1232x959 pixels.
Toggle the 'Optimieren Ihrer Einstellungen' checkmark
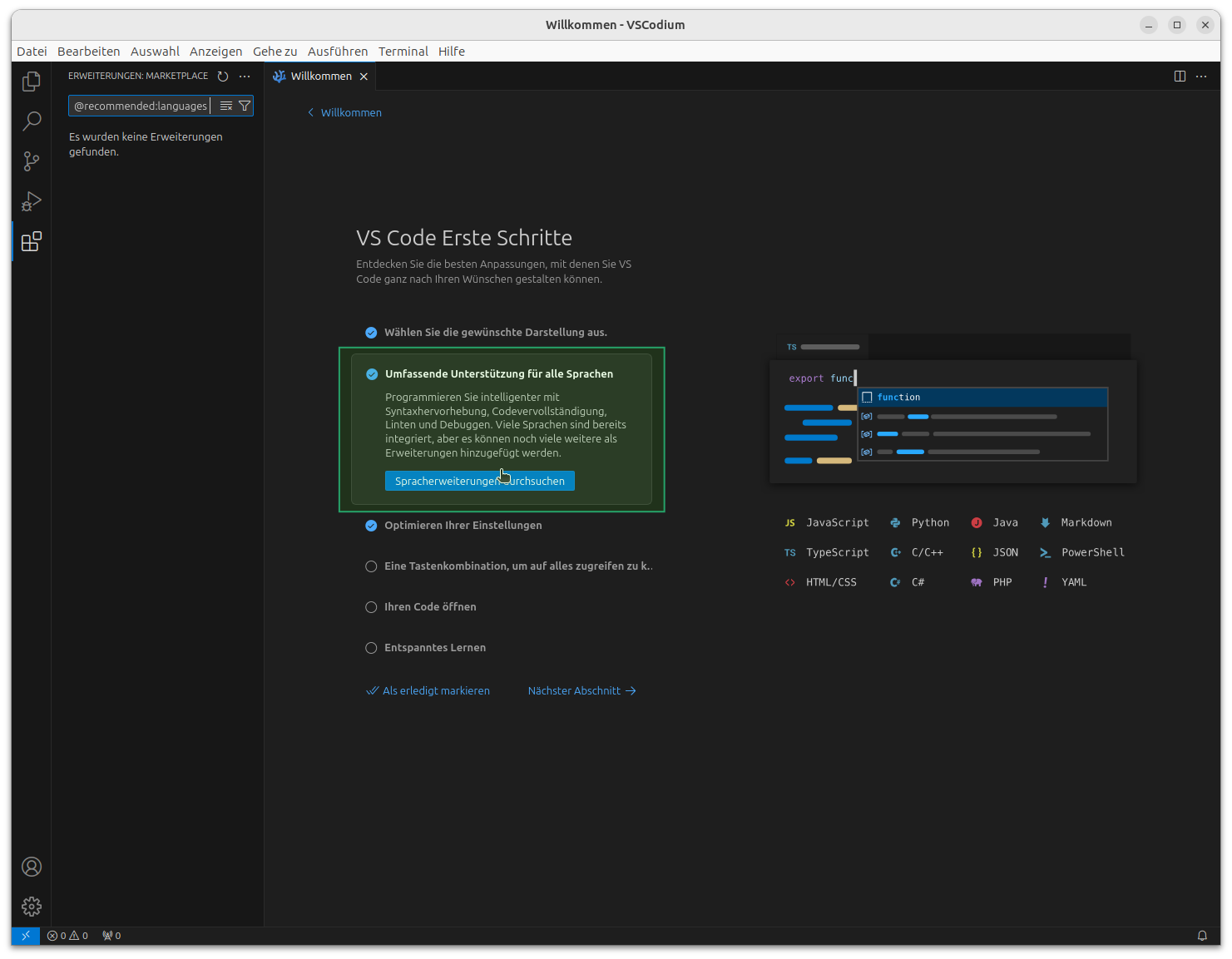click(x=371, y=526)
